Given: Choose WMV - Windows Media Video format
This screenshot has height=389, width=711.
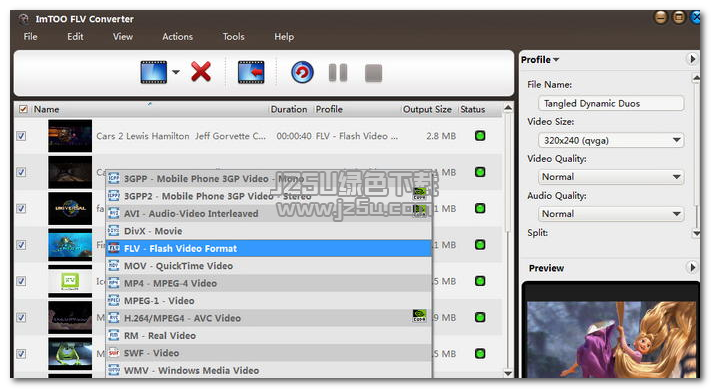Looking at the screenshot, I should tap(269, 370).
